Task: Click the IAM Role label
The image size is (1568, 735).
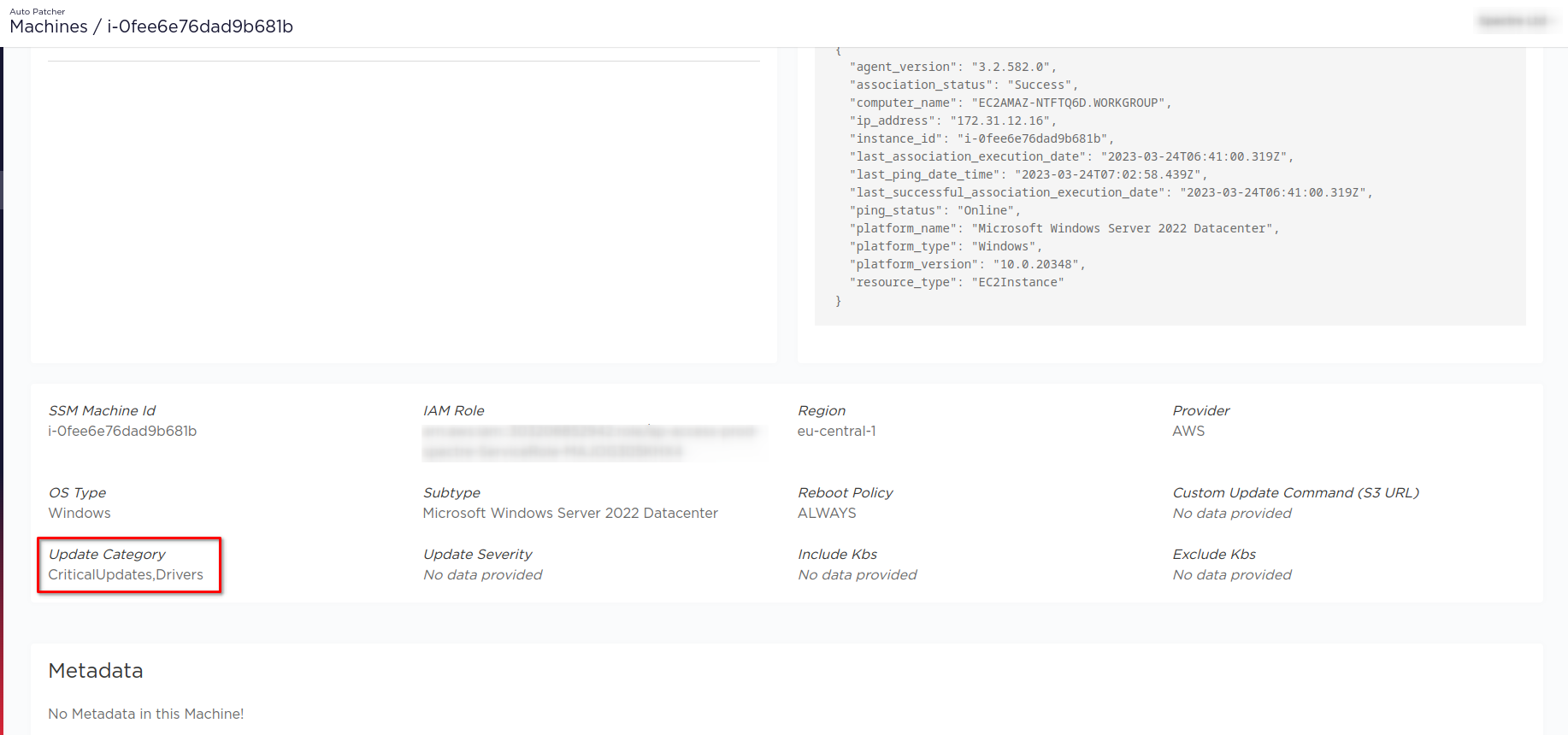Action: click(453, 410)
